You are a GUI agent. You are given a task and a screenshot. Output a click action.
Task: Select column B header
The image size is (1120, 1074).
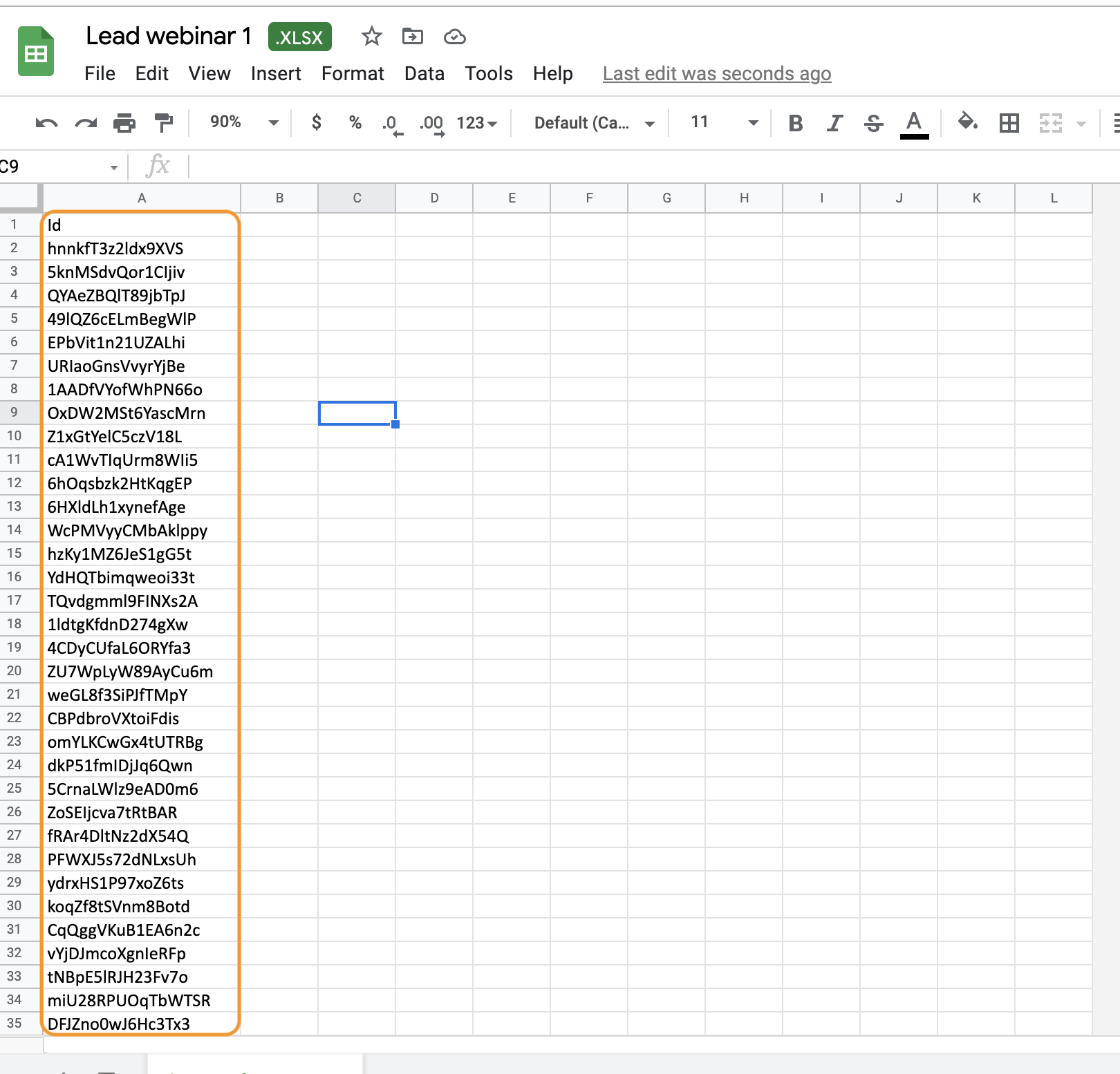point(279,198)
